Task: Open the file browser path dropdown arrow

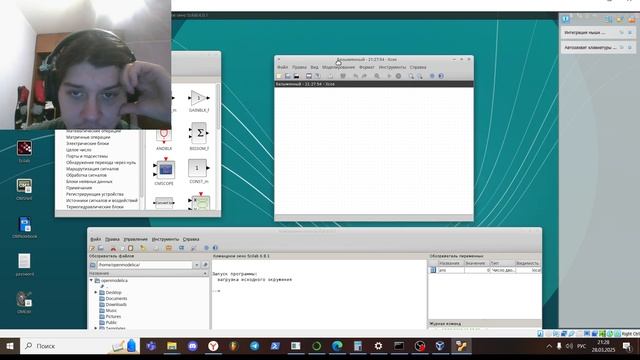Action: point(196,265)
